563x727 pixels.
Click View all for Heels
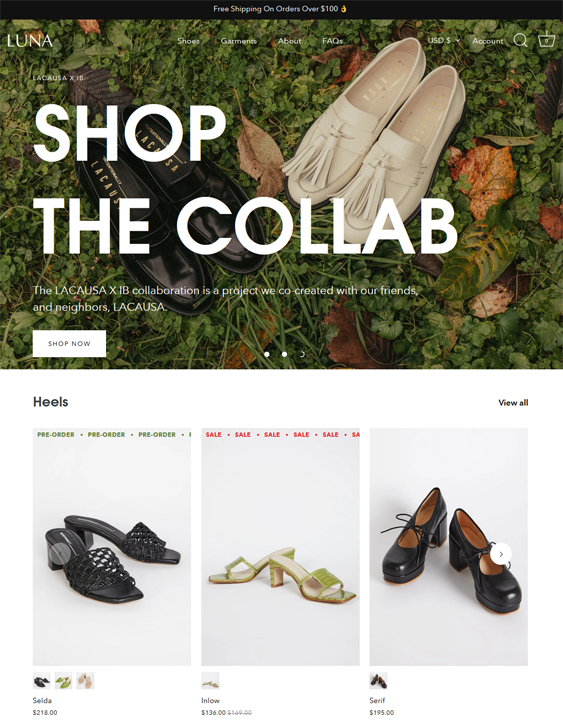coord(513,402)
